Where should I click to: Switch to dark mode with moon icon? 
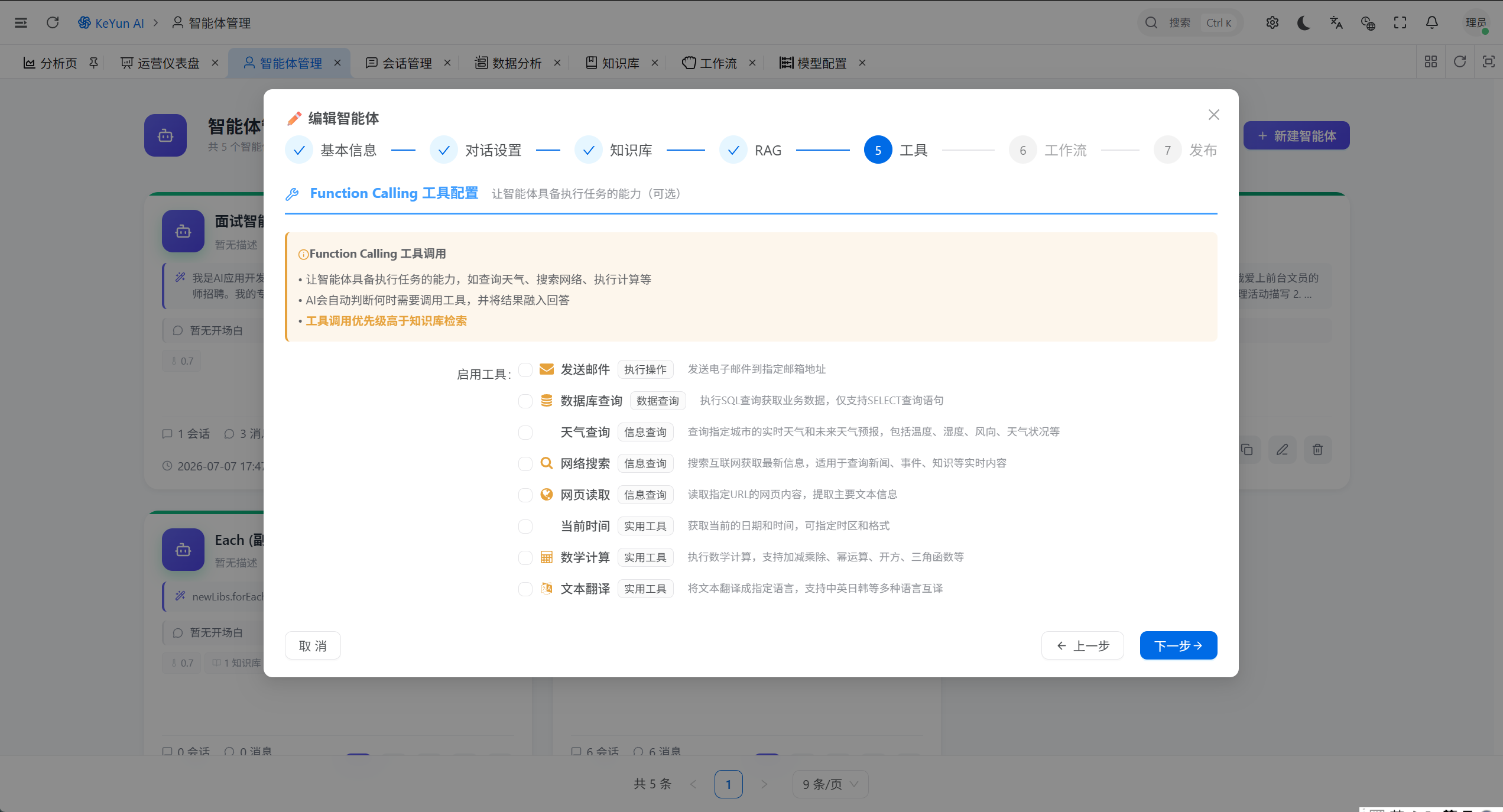[1304, 23]
